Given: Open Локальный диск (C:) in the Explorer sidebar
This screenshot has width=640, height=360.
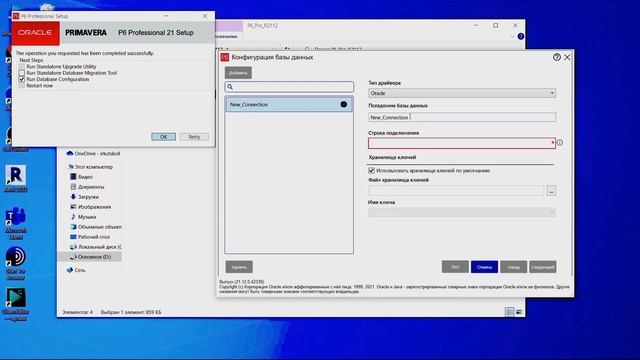Looking at the screenshot, I should [96, 247].
